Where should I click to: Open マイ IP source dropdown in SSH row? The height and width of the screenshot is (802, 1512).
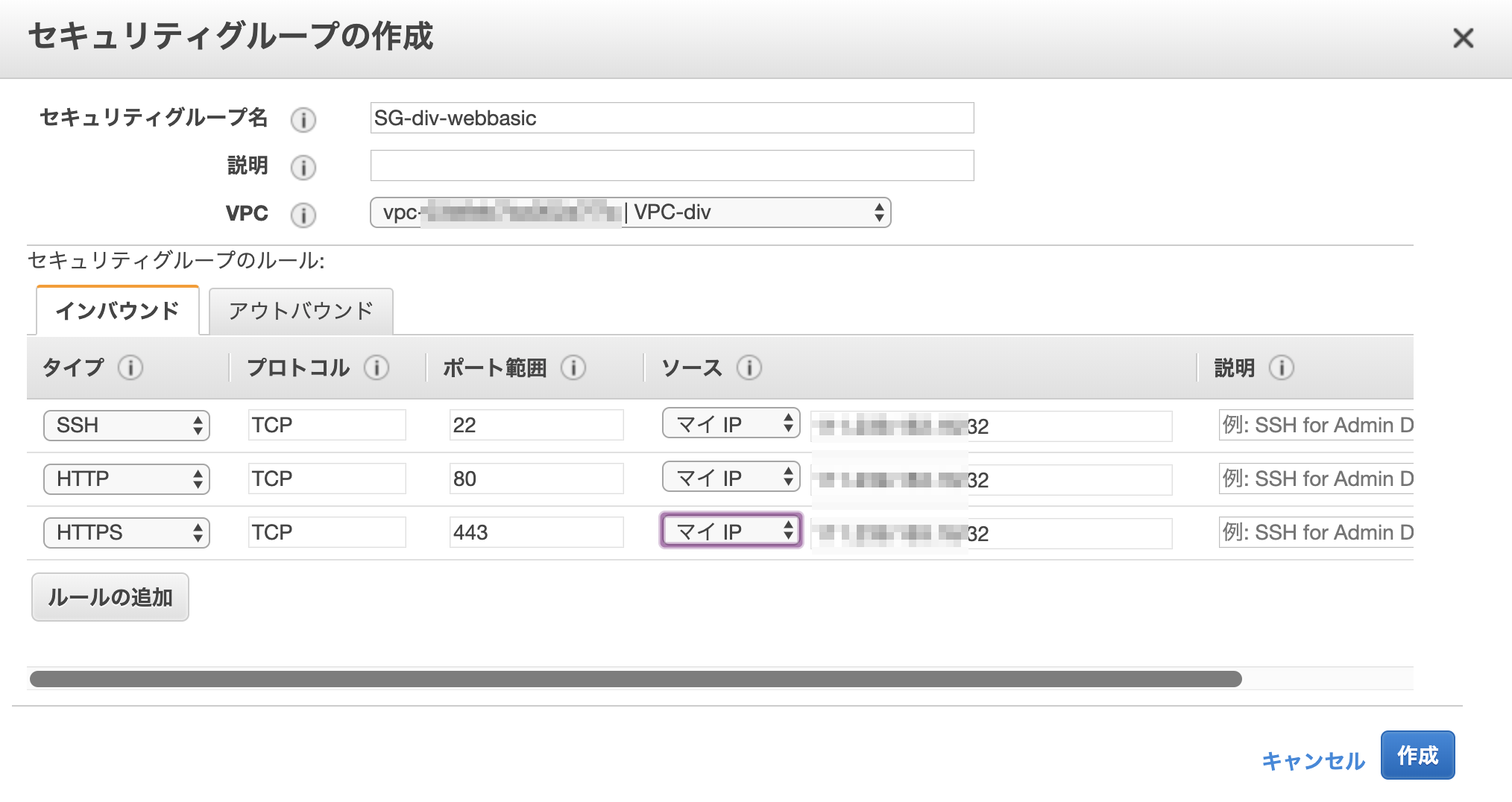pyautogui.click(x=731, y=424)
